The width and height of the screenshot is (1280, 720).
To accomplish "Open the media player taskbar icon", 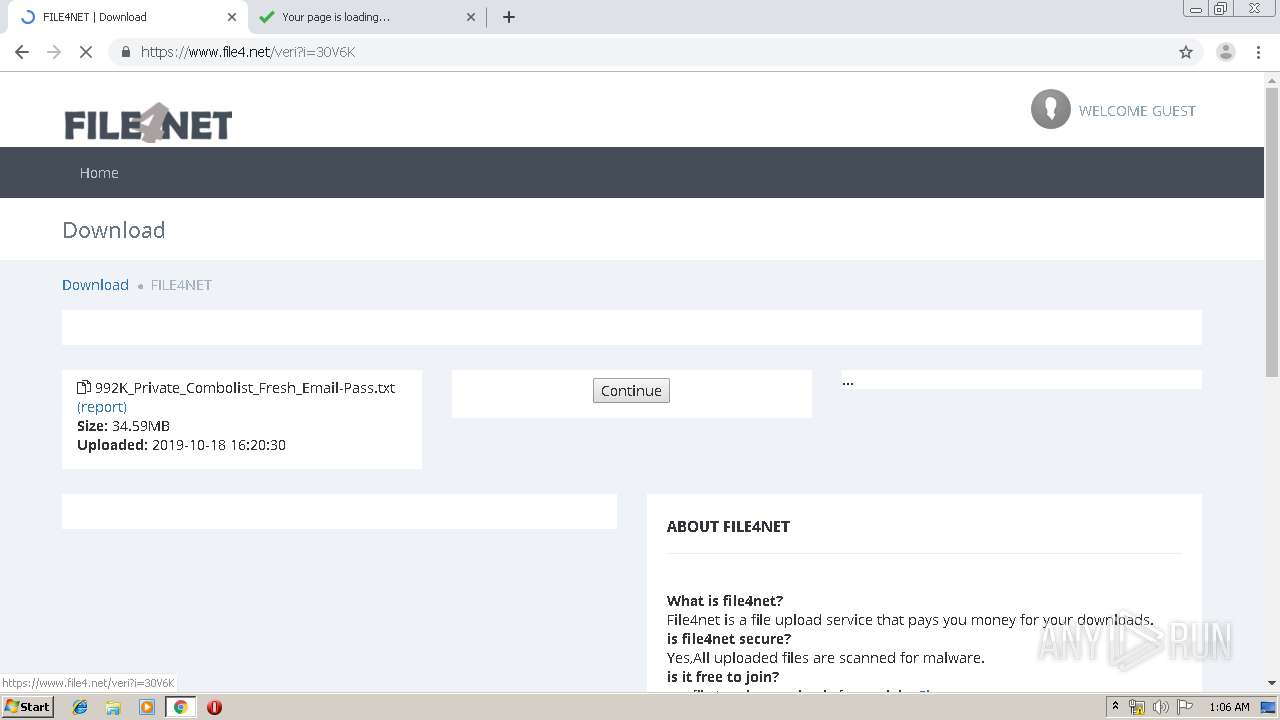I will [147, 707].
